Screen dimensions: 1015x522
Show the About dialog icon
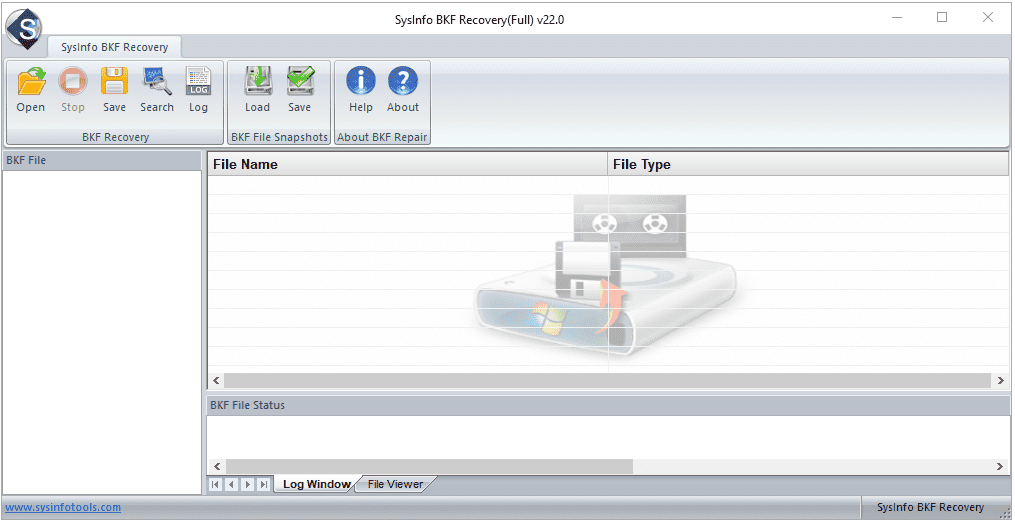pos(403,82)
